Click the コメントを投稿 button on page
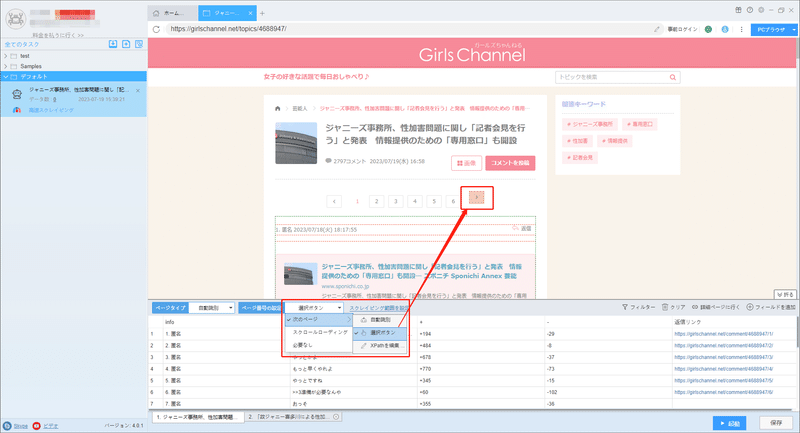Image resolution: width=800 pixels, height=433 pixels. (x=510, y=163)
